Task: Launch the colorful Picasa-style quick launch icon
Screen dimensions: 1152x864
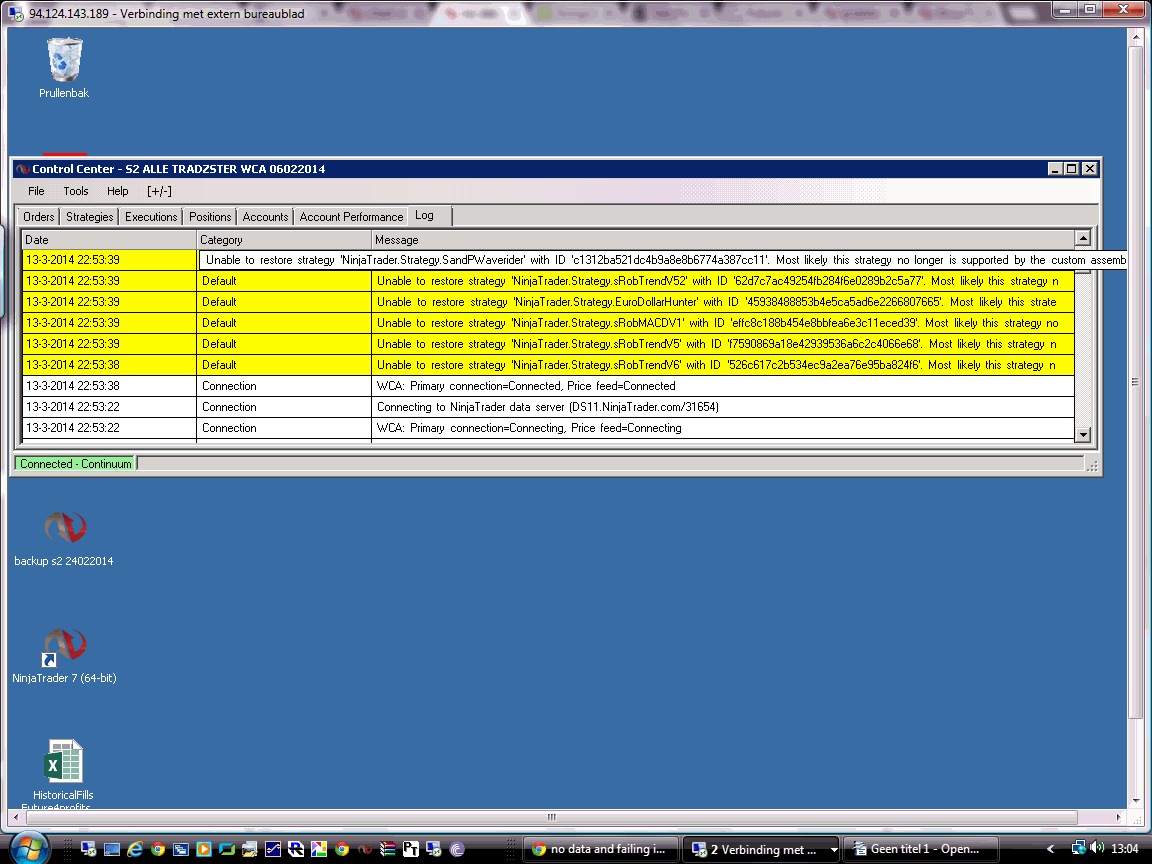Action: [319, 849]
